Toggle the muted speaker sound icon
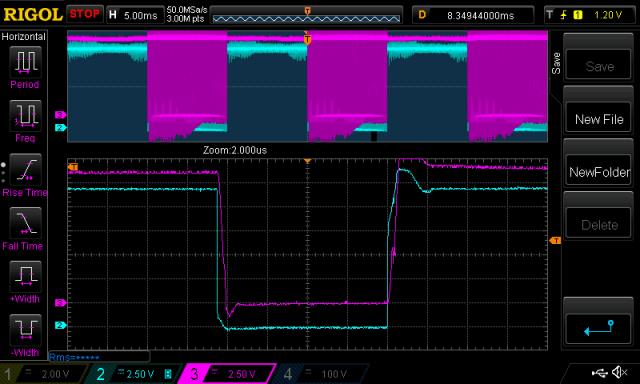 pos(620,372)
